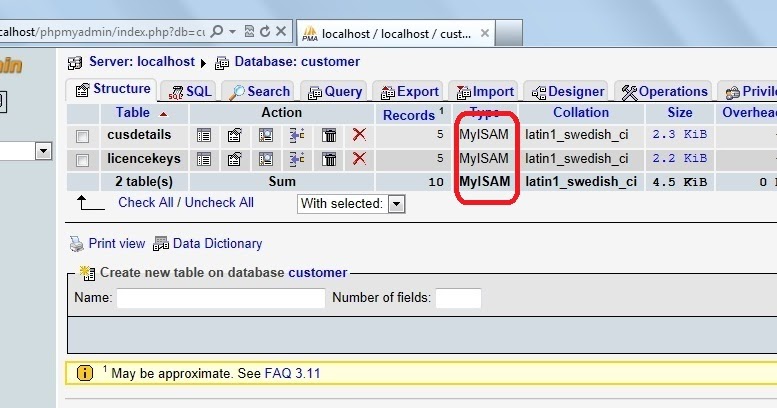Tick the checkbox for cusdetails
Image resolution: width=777 pixels, height=408 pixels.
pos(82,136)
